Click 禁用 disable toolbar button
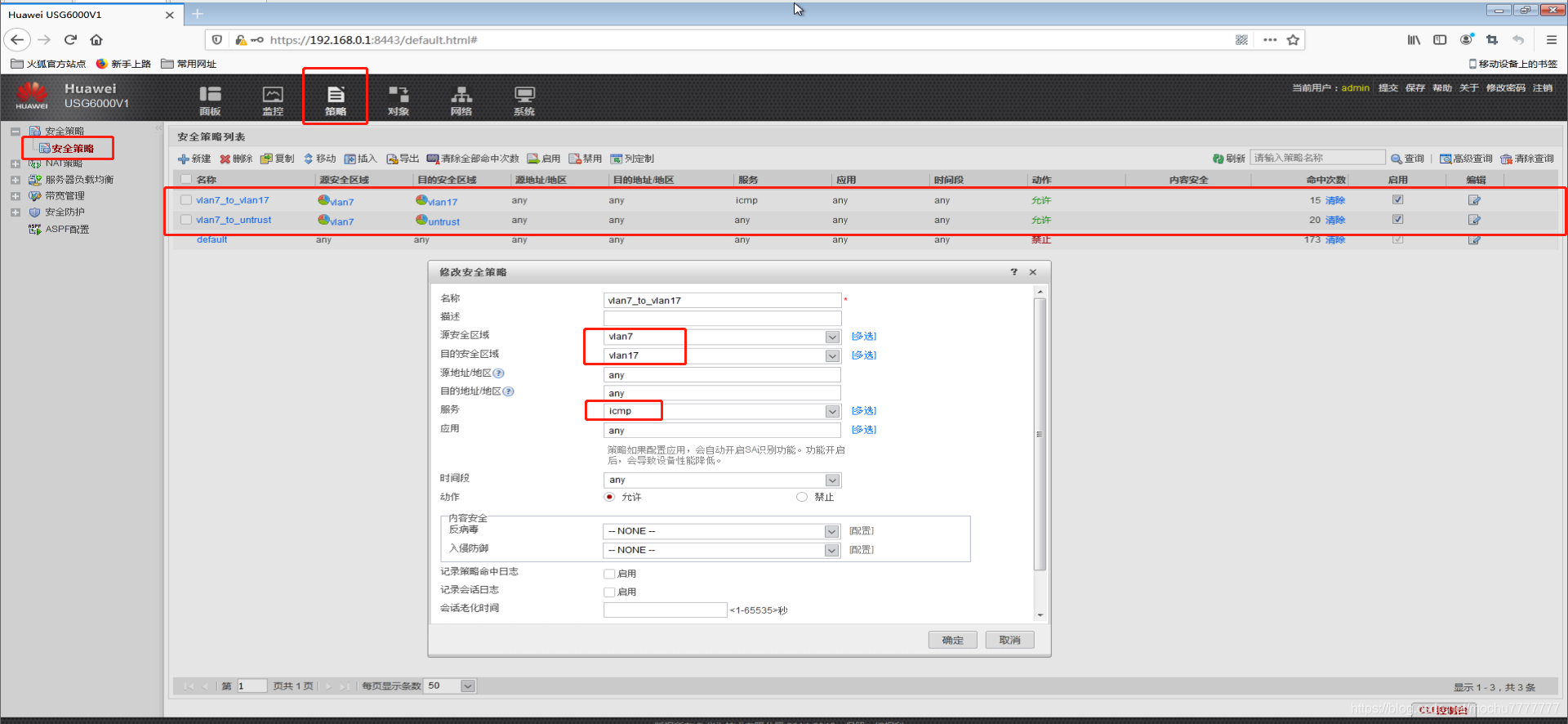 586,159
